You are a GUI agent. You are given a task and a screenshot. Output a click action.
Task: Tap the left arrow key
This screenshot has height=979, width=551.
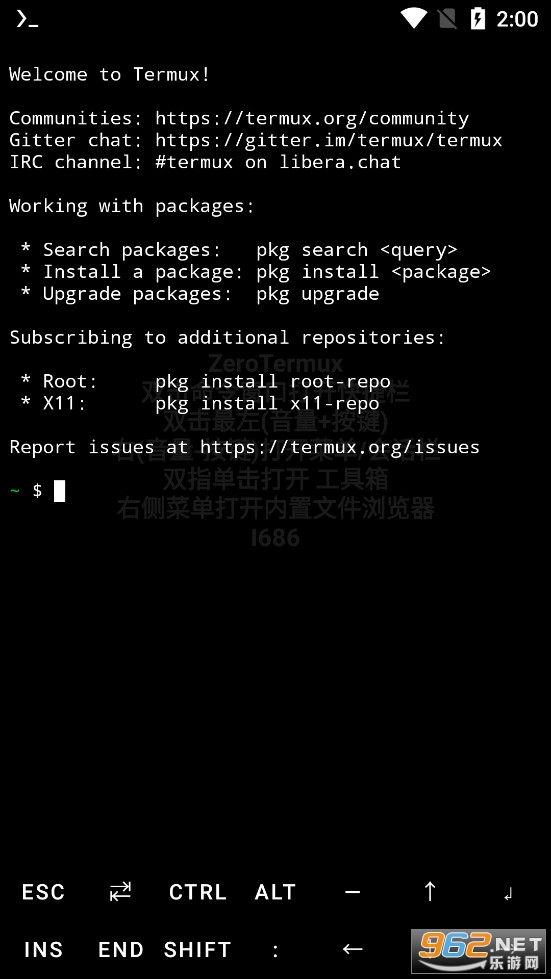pos(353,950)
